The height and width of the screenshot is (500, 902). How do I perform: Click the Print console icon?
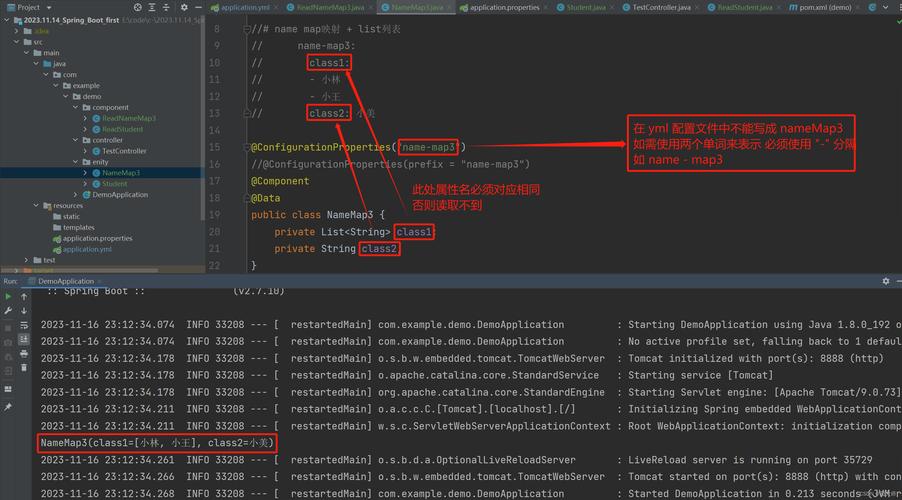[24, 353]
